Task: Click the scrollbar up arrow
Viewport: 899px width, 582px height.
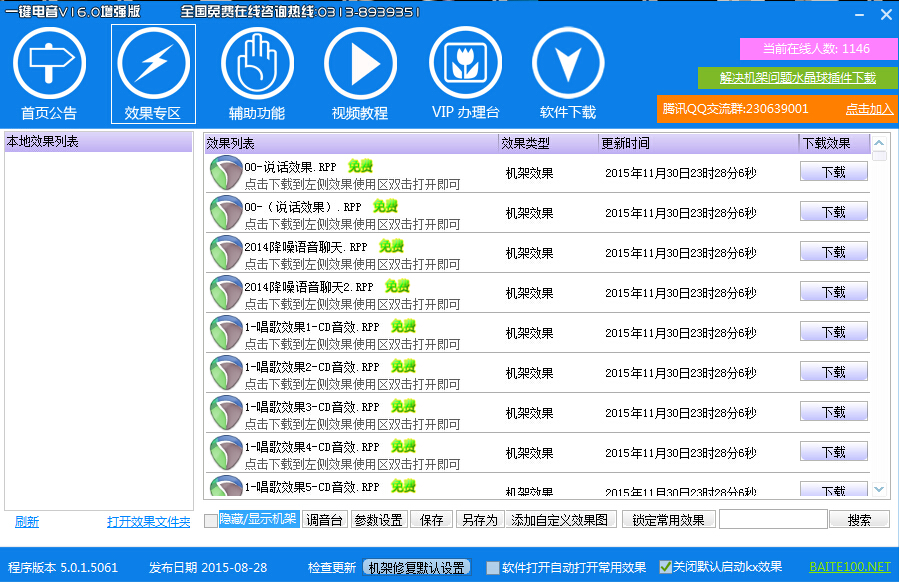Action: coord(880,142)
